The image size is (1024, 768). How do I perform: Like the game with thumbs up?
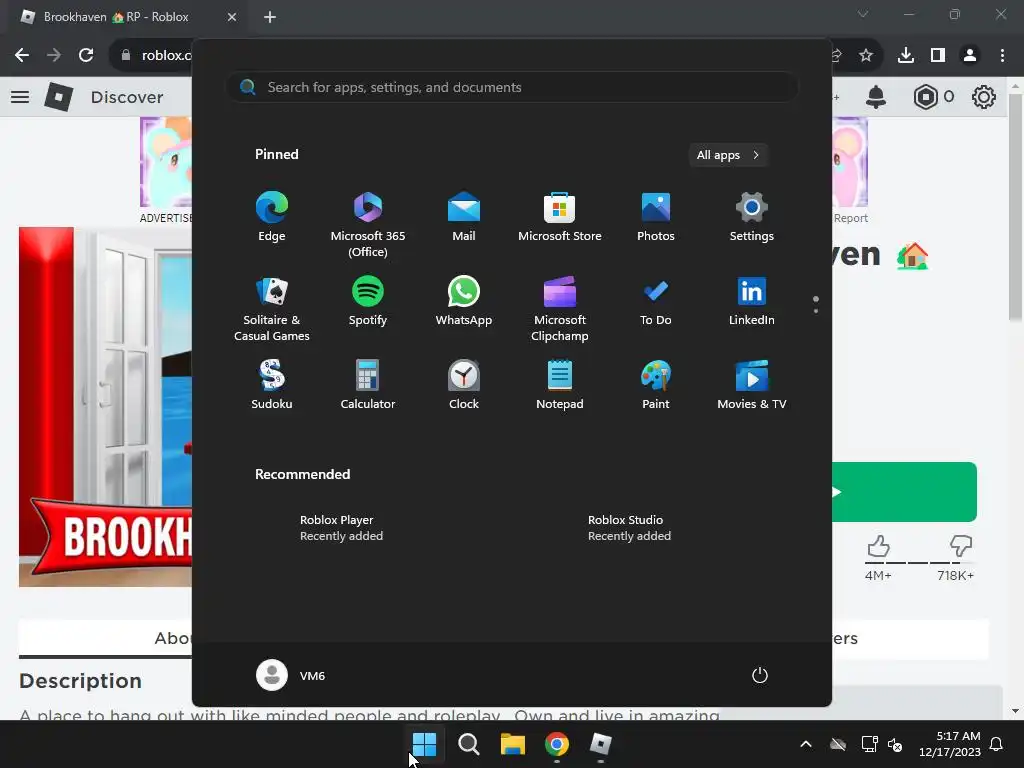878,546
